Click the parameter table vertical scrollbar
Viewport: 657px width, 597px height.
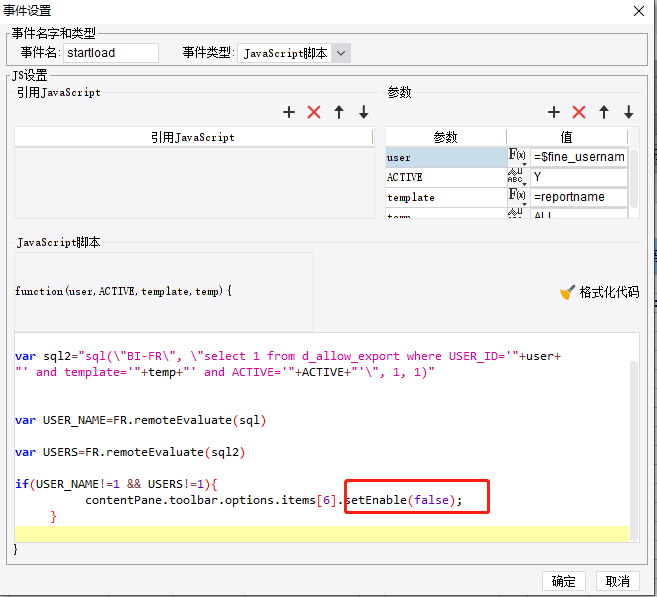(x=634, y=178)
